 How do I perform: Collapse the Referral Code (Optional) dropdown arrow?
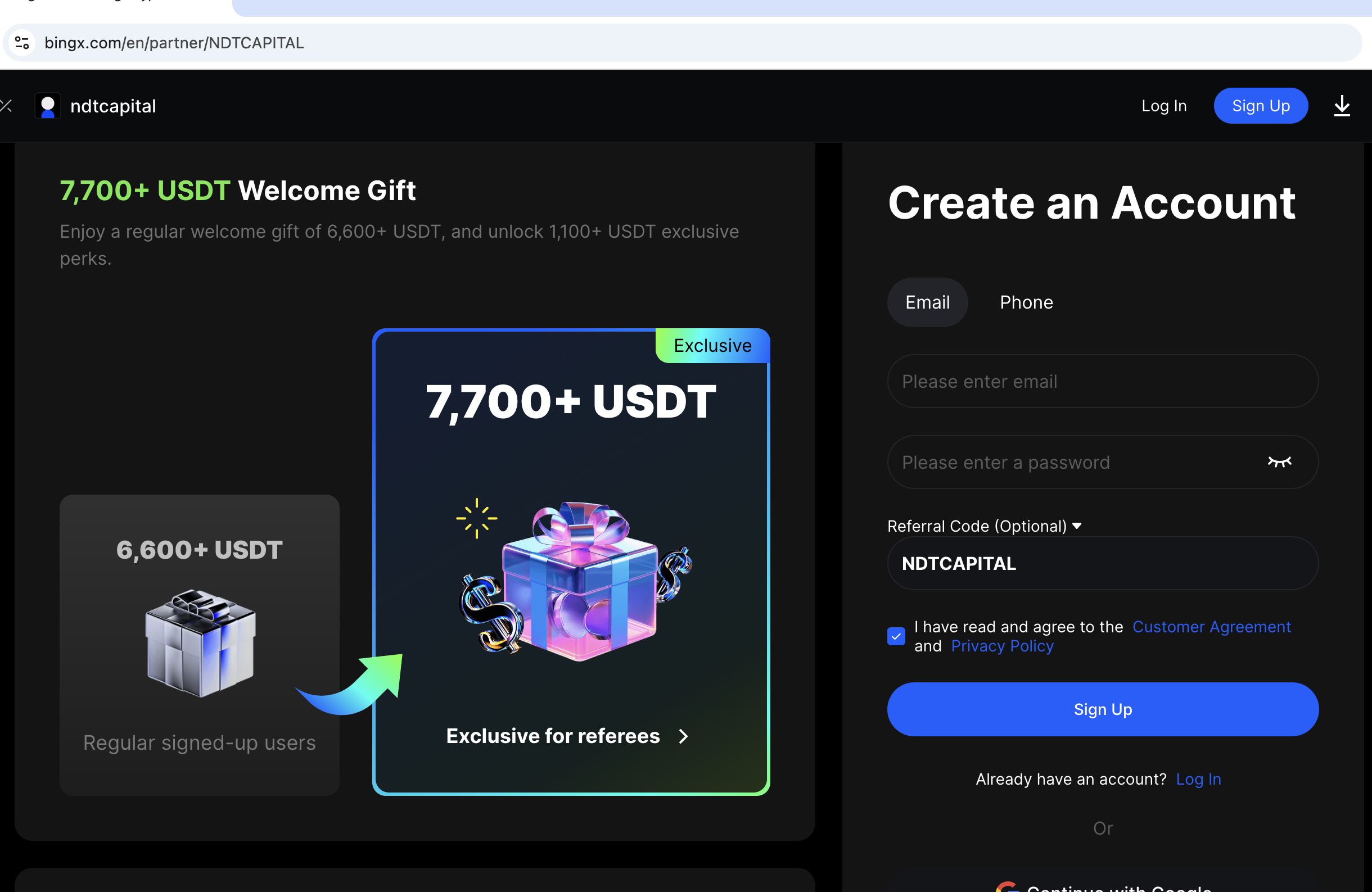1076,526
